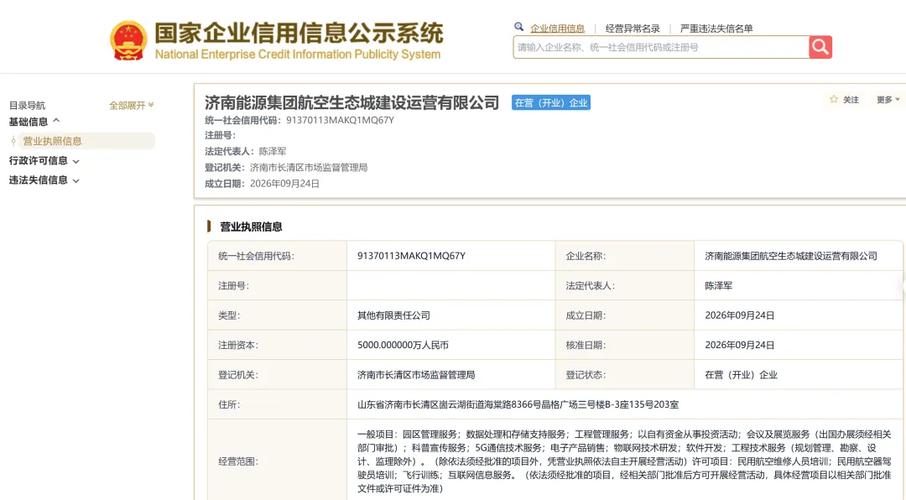This screenshot has height=500, width=906.
Task: Click header legal representative 陈泽军
Action: click(x=272, y=151)
